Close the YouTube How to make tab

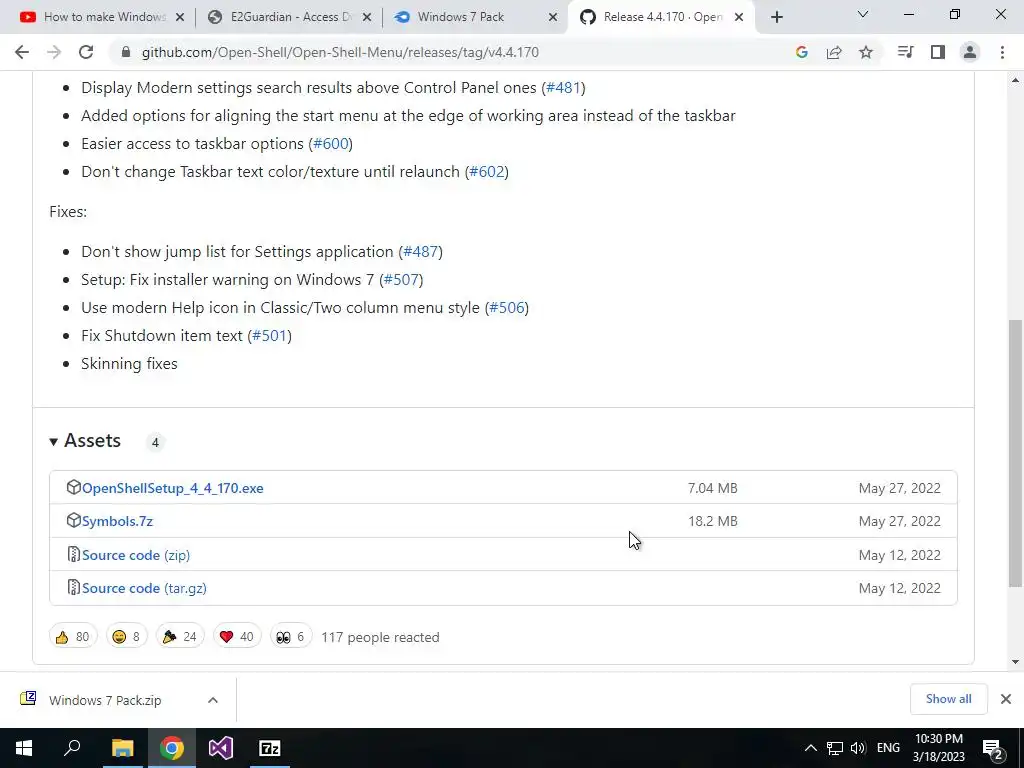pos(180,18)
